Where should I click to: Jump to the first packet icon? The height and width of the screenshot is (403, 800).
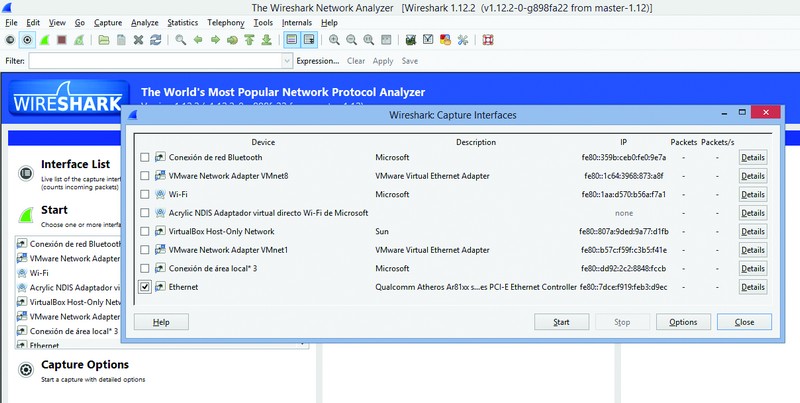249,40
